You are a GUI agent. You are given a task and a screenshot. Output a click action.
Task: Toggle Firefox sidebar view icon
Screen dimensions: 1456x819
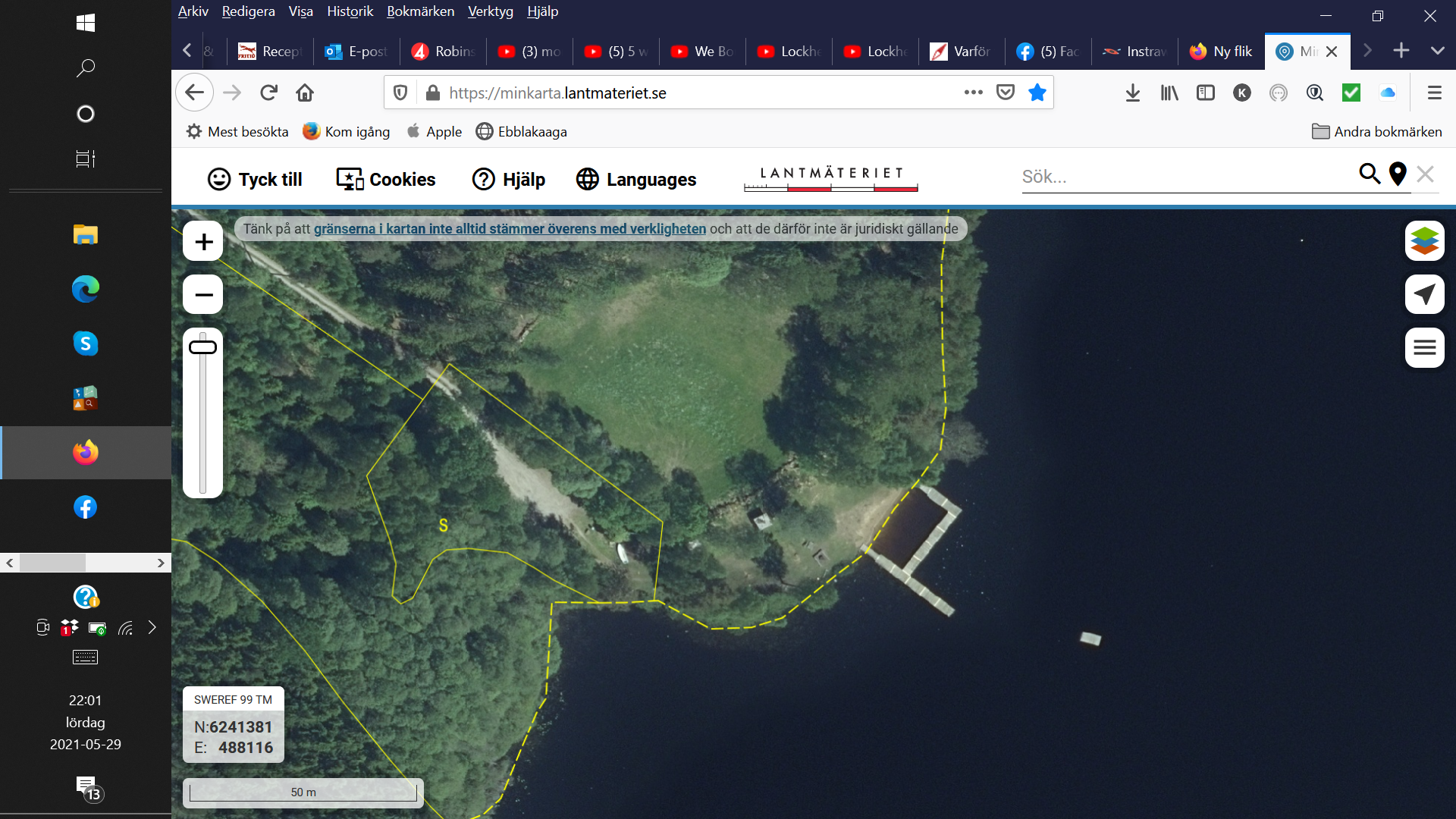(x=1205, y=93)
